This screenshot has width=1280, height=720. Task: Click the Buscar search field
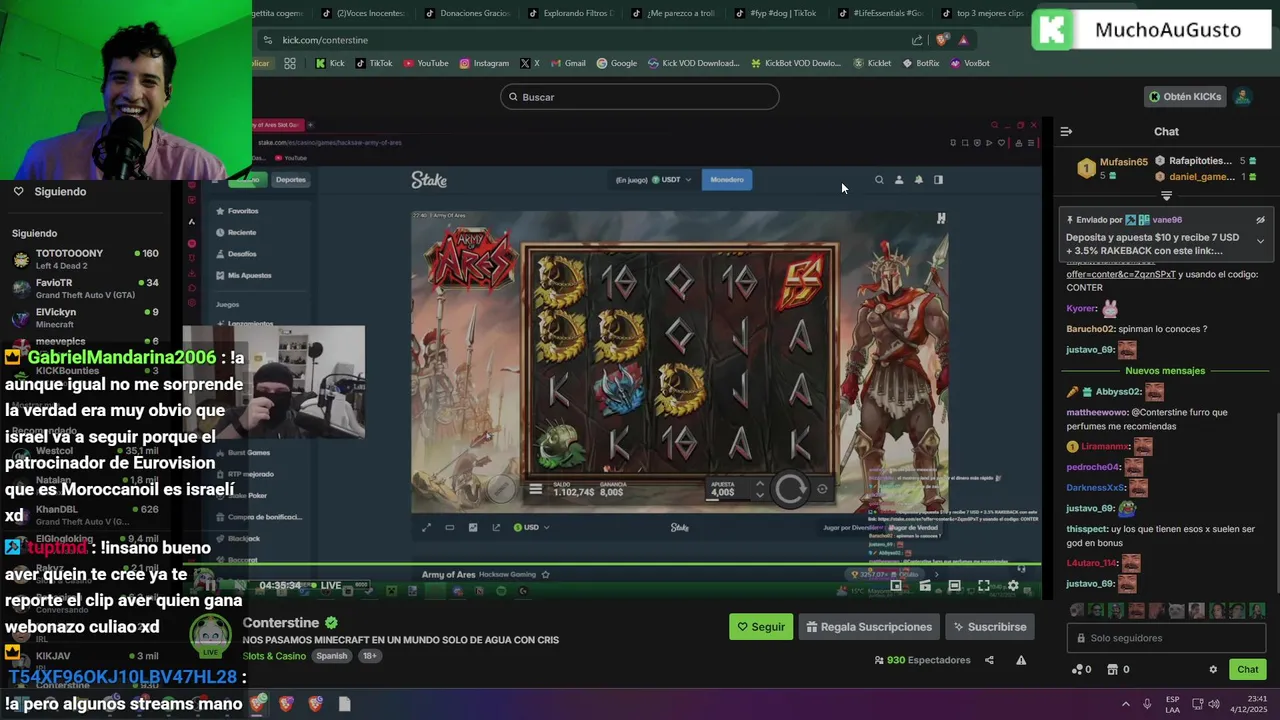click(640, 97)
